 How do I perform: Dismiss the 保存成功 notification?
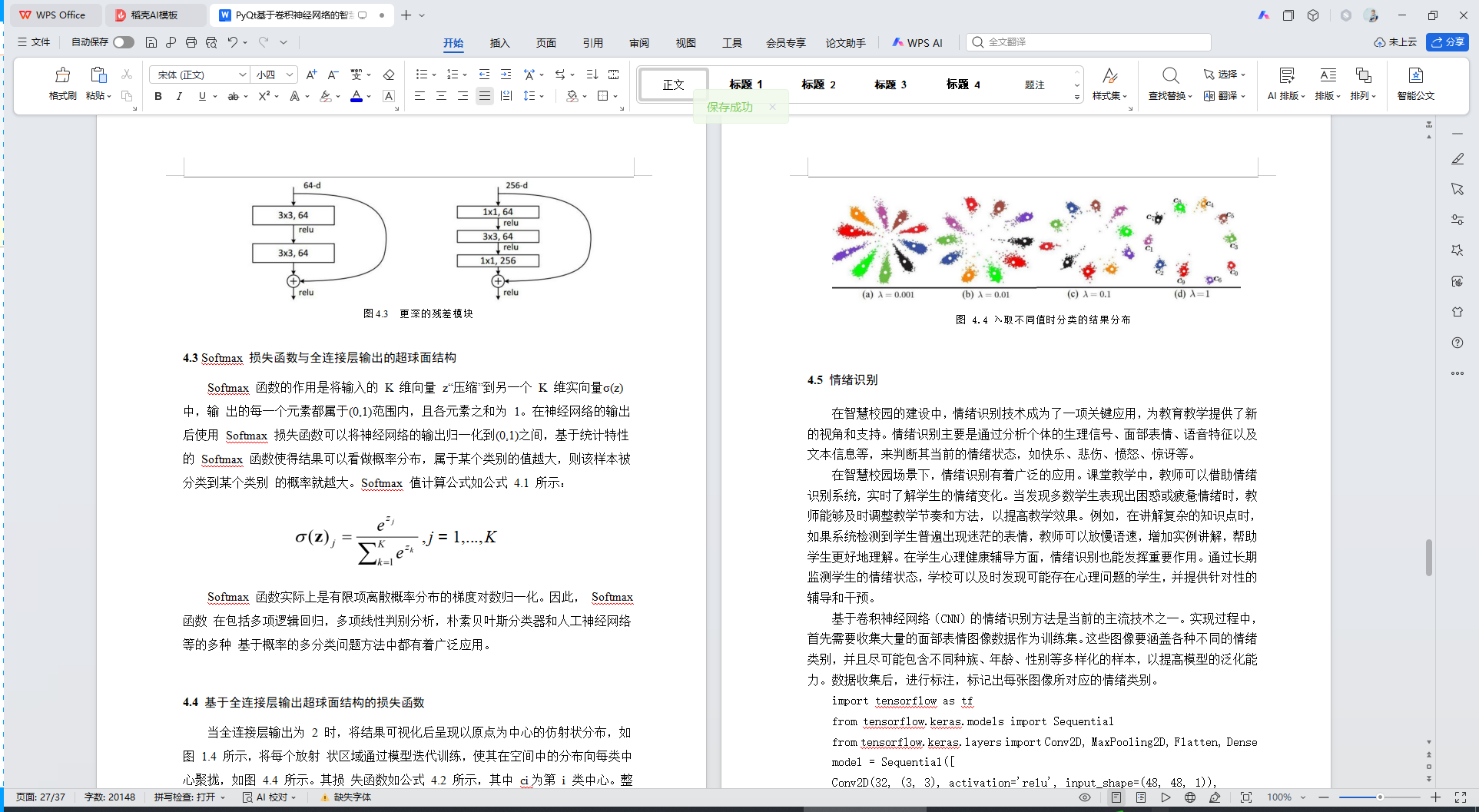pos(773,107)
